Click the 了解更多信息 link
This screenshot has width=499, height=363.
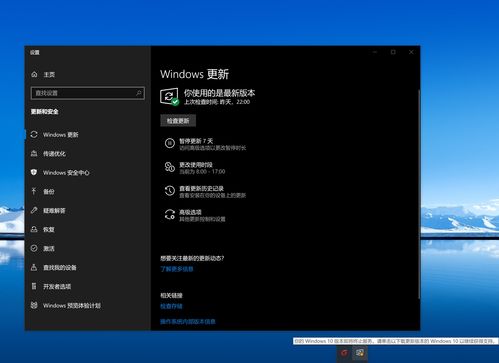tap(177, 269)
